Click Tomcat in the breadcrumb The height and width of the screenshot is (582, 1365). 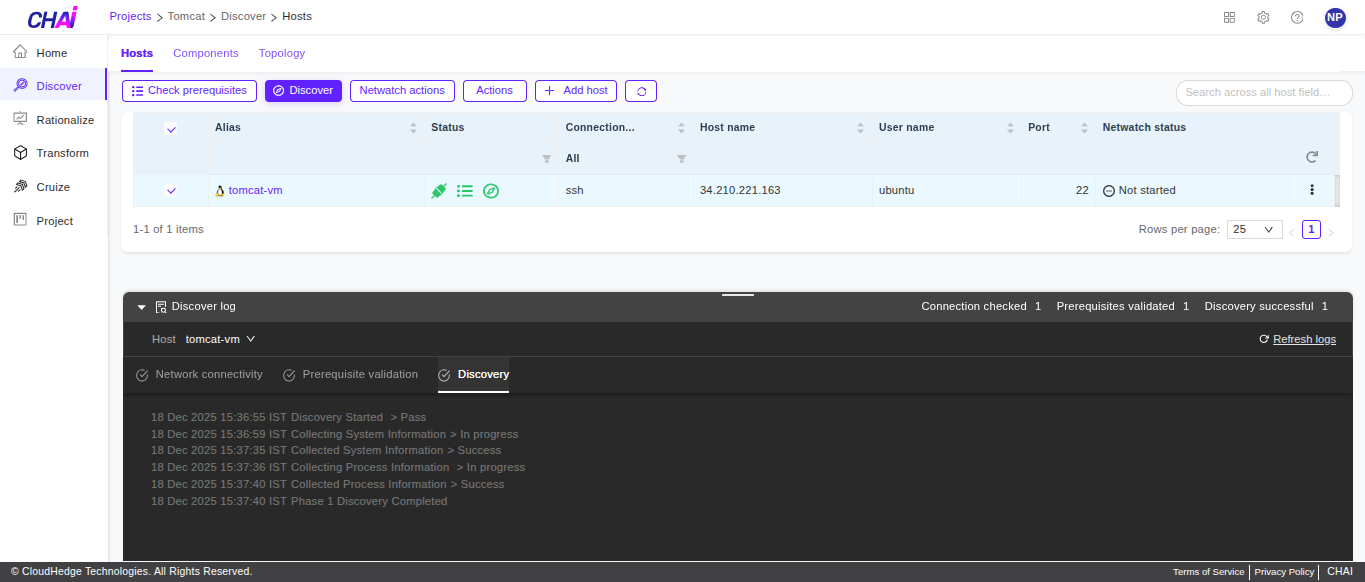[x=187, y=16]
